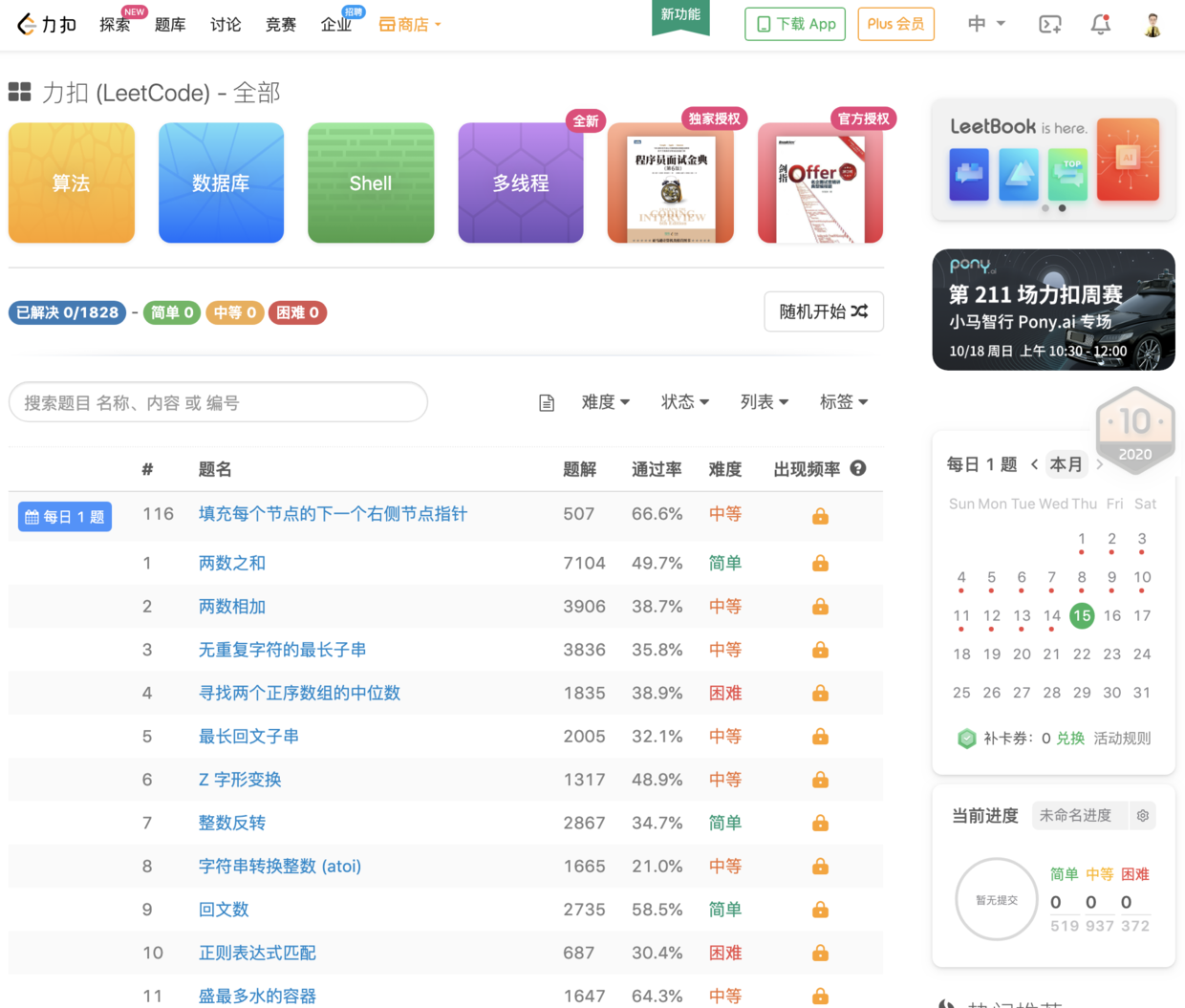Click the October 2020 badge
Image resolution: width=1185 pixels, height=1008 pixels.
[x=1134, y=430]
